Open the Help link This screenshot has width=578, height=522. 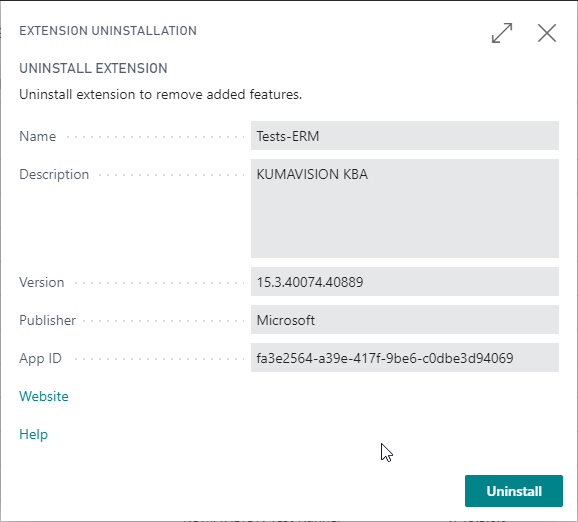pos(34,434)
